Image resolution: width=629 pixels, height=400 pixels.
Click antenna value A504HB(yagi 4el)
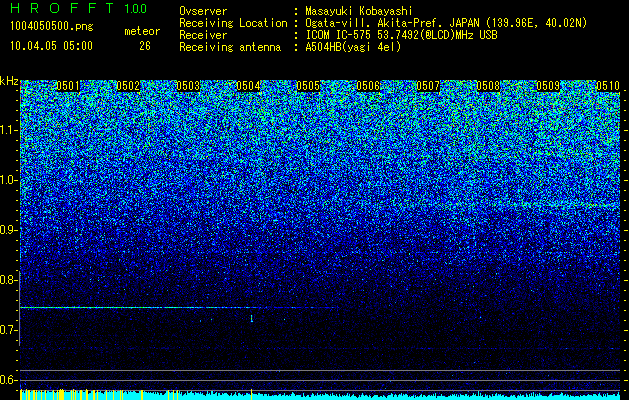353,47
